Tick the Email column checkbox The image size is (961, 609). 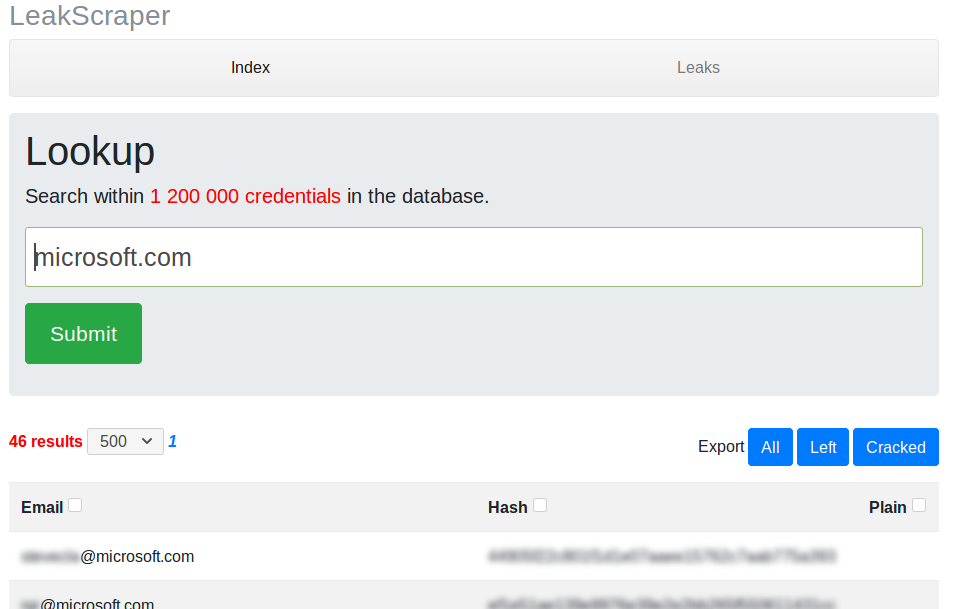(75, 505)
